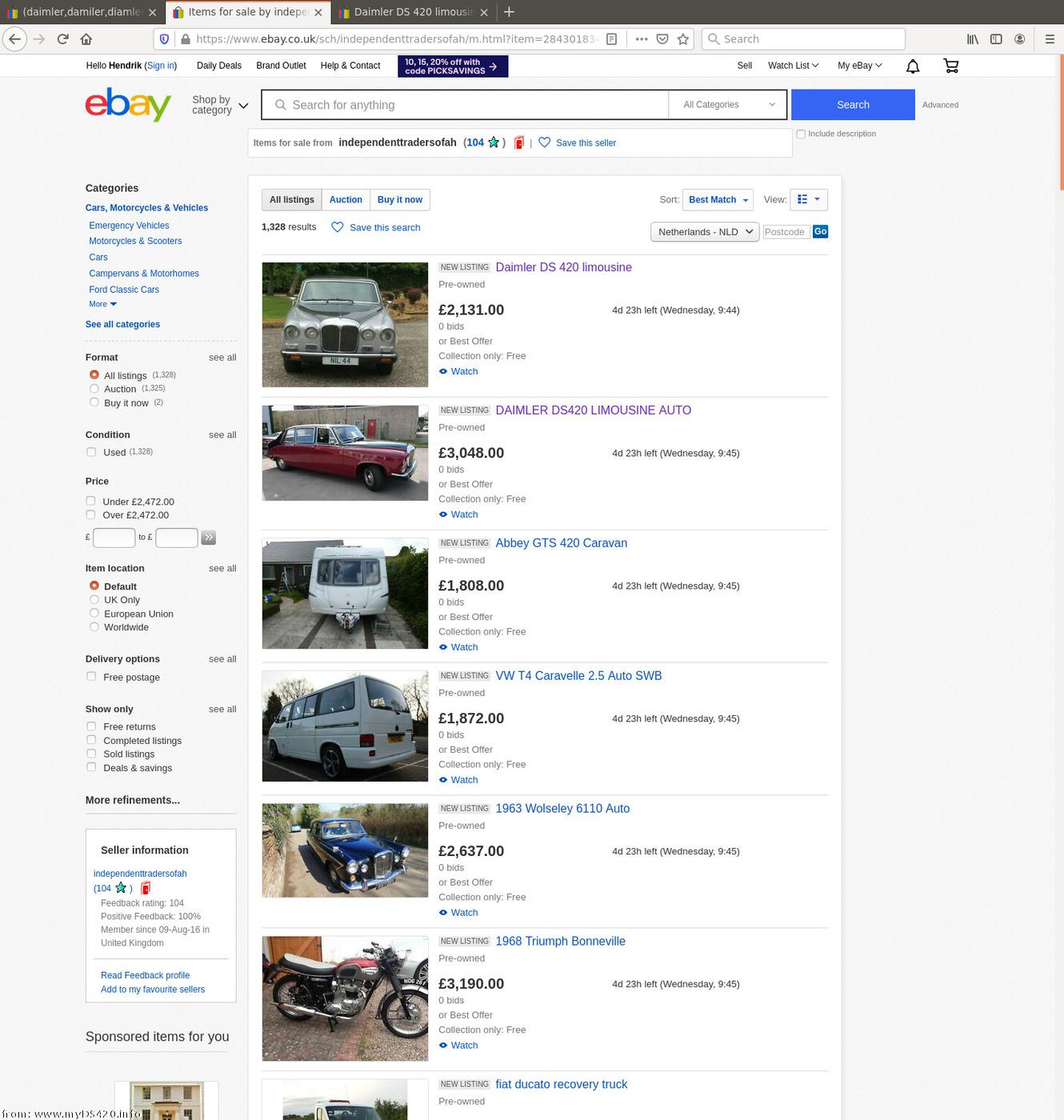Click heart icon beside Save this search
The height and width of the screenshot is (1120, 1064).
coord(338,227)
